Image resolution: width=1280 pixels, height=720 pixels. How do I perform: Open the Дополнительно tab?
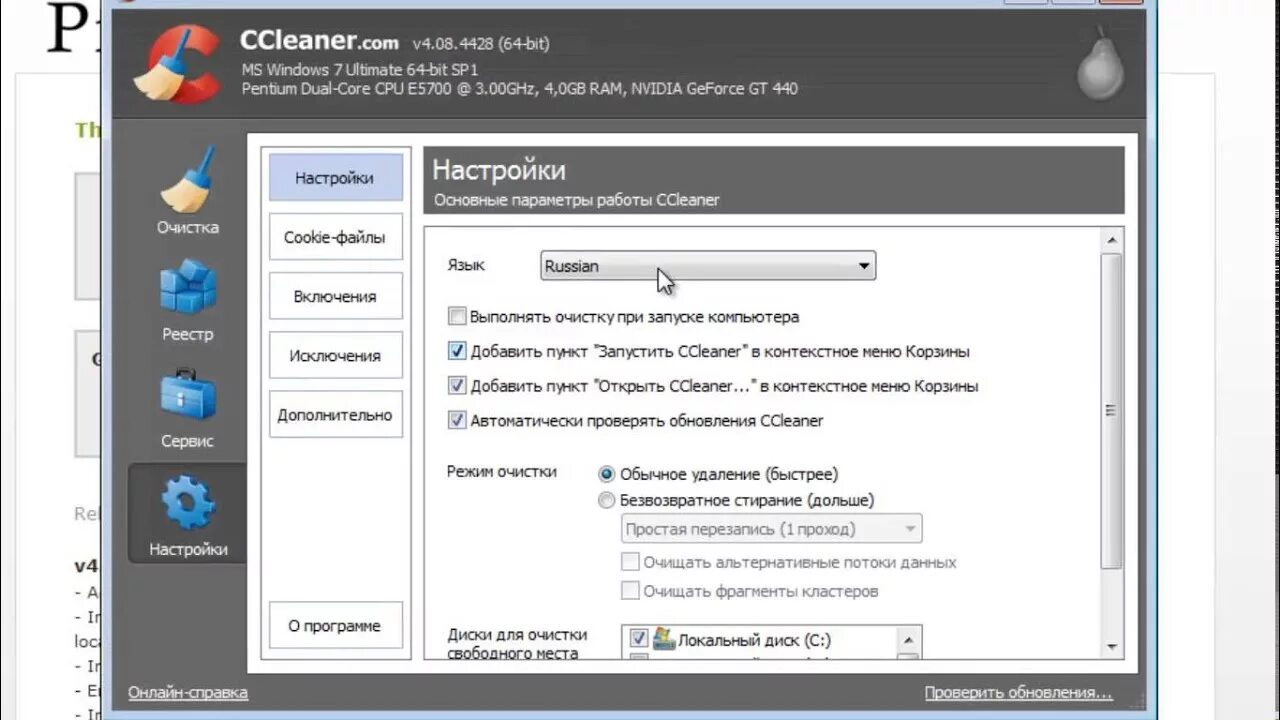335,414
